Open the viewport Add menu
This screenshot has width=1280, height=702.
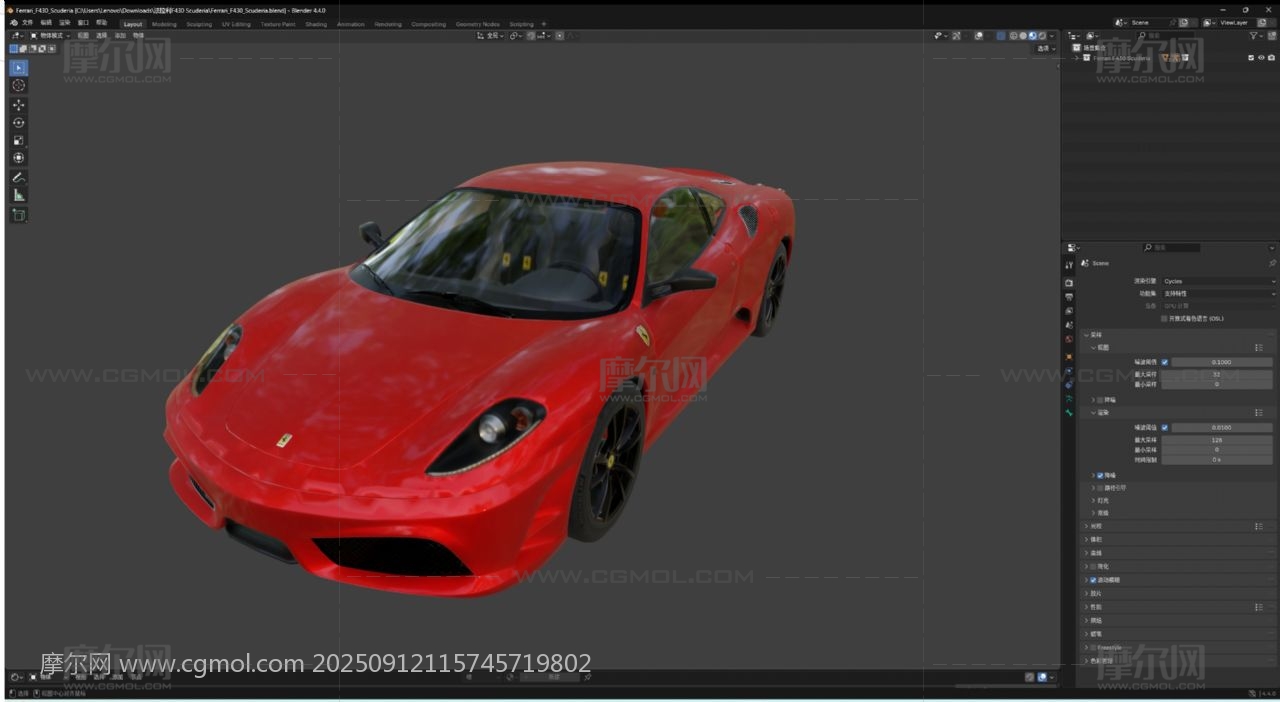120,36
